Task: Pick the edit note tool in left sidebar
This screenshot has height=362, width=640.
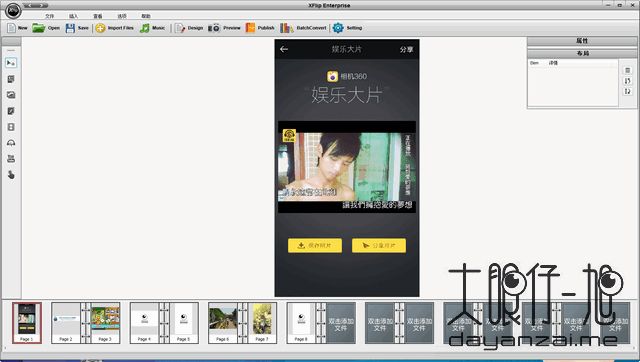Action: click(x=11, y=111)
